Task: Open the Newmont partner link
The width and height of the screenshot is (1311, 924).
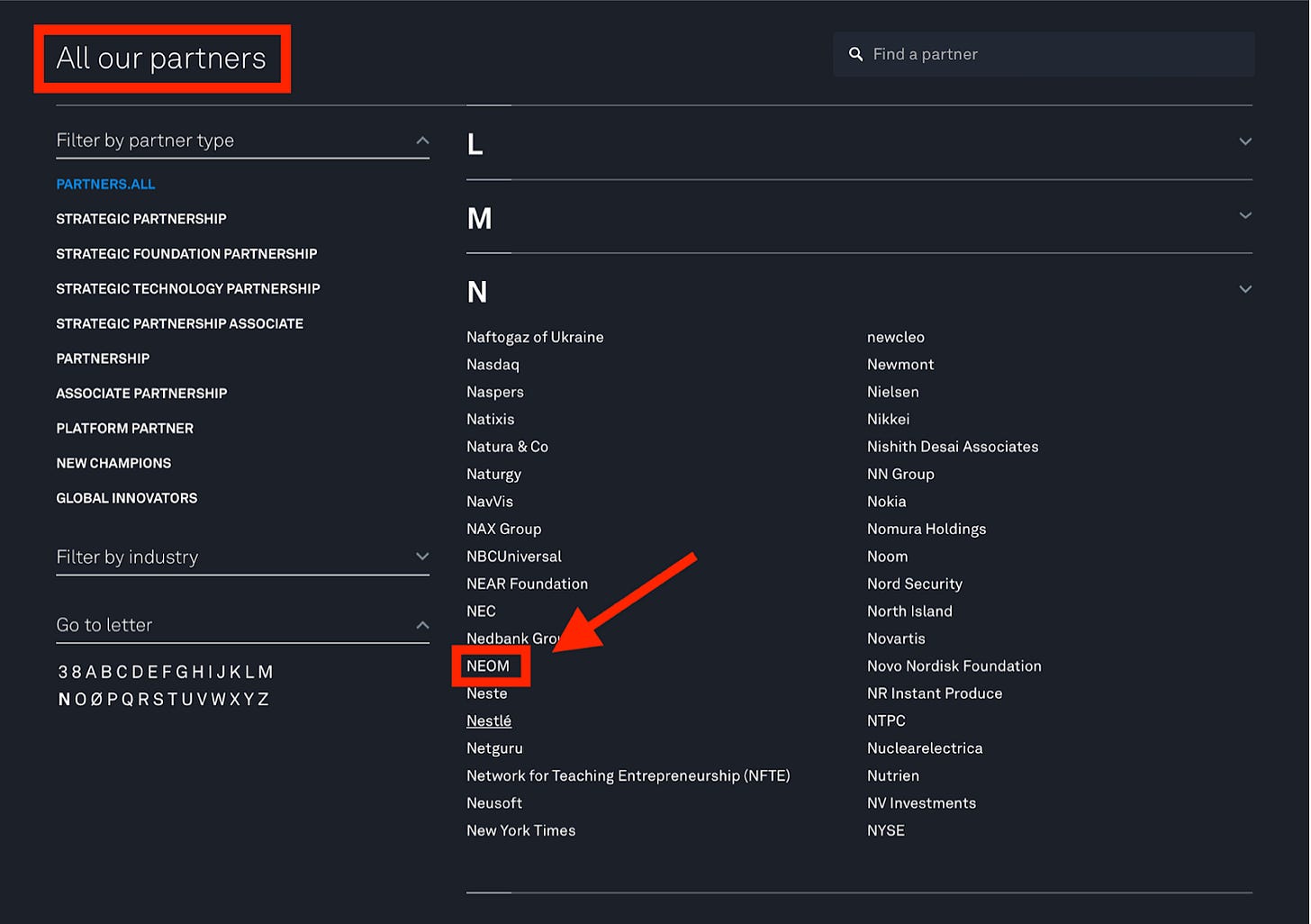Action: click(x=900, y=365)
